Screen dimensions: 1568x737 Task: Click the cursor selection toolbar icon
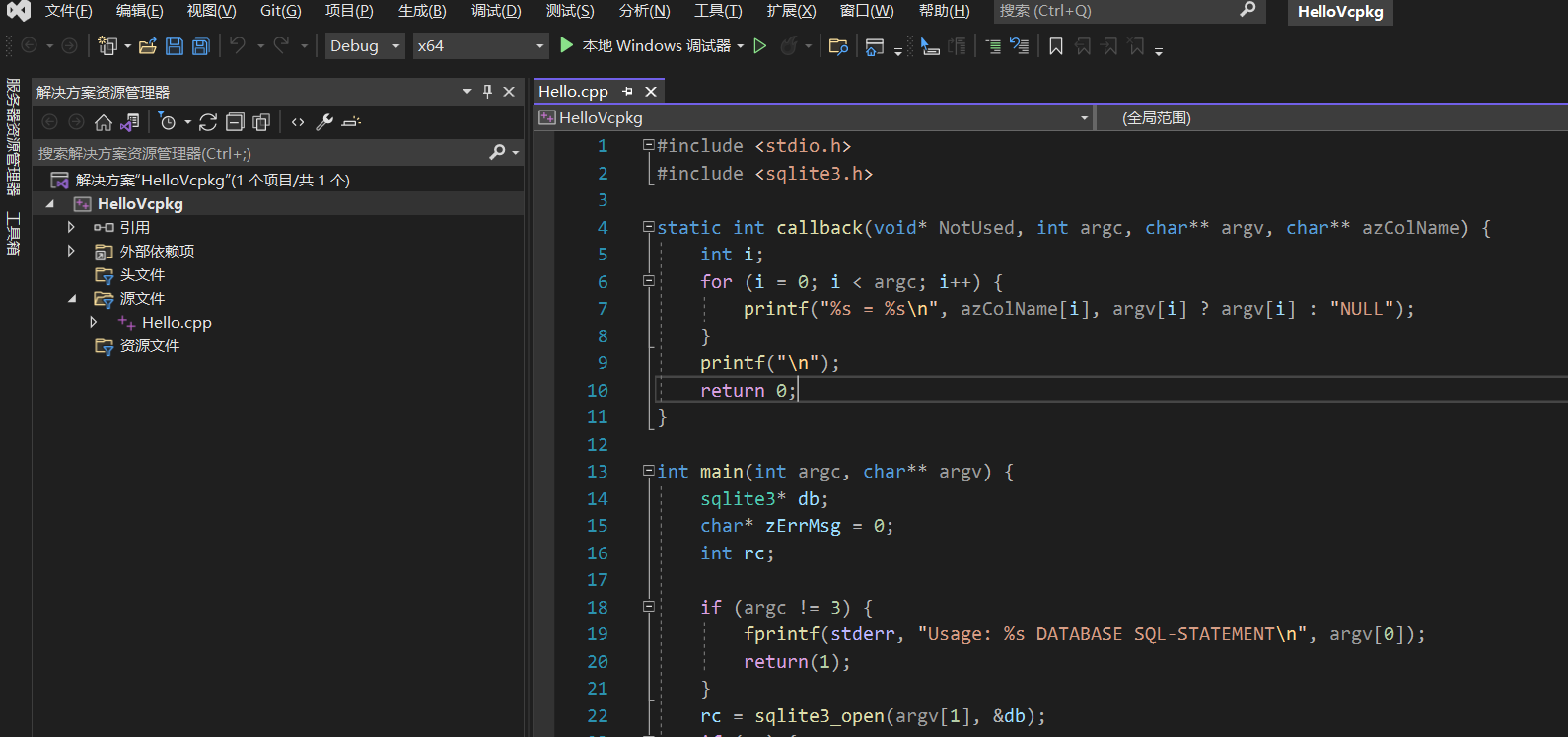click(930, 46)
